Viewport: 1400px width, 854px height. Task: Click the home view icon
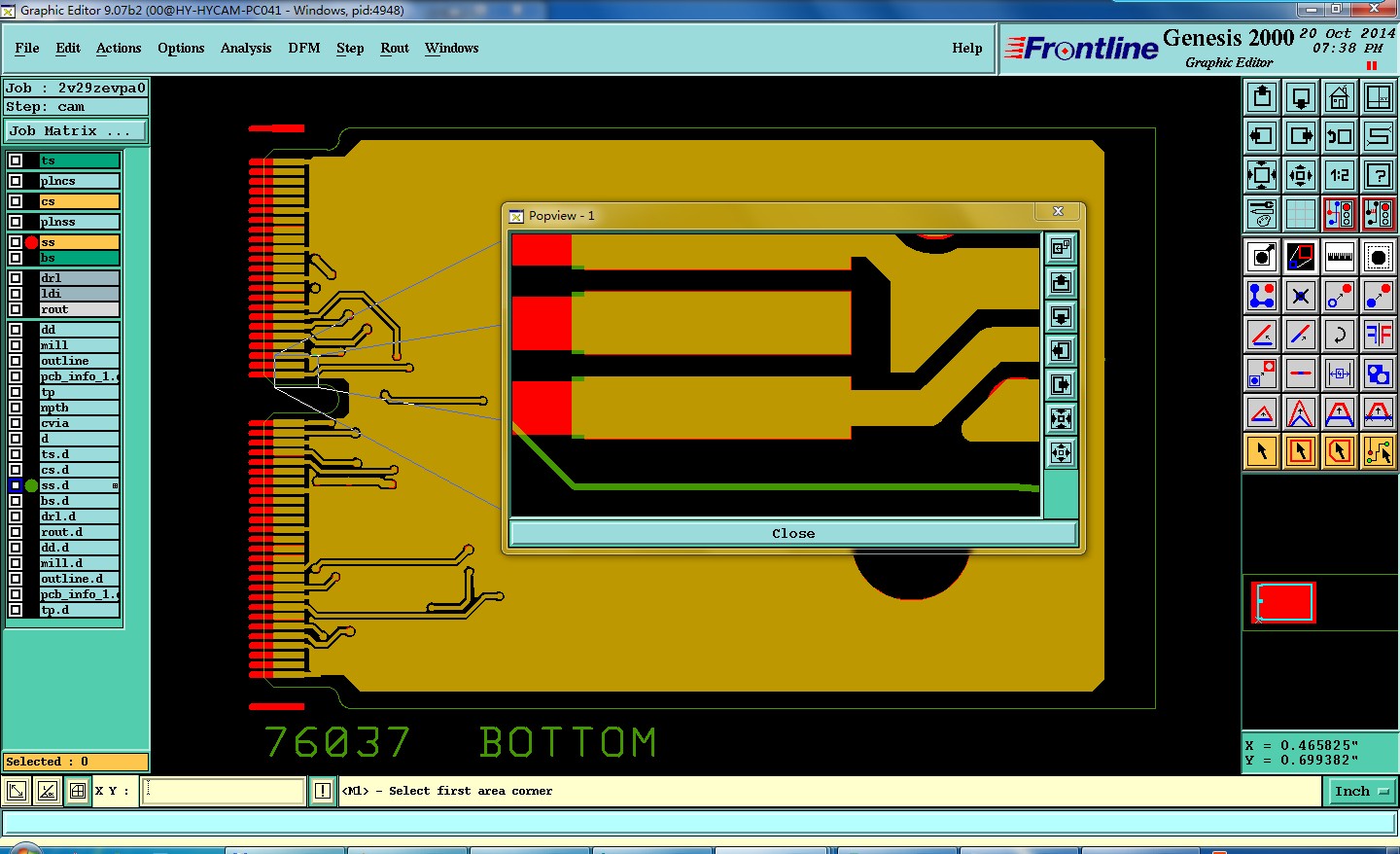(x=1340, y=97)
